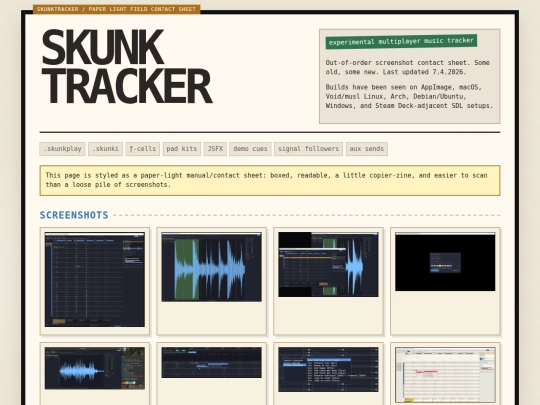View the narrow dark timeline strip screenshot
540x405 pixels.
point(211,363)
